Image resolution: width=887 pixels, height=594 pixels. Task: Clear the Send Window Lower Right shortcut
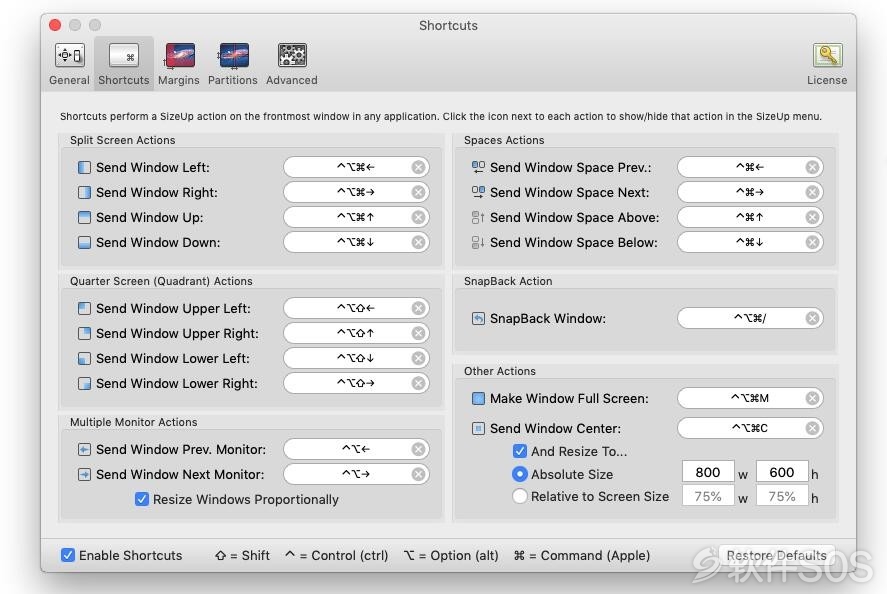point(418,383)
